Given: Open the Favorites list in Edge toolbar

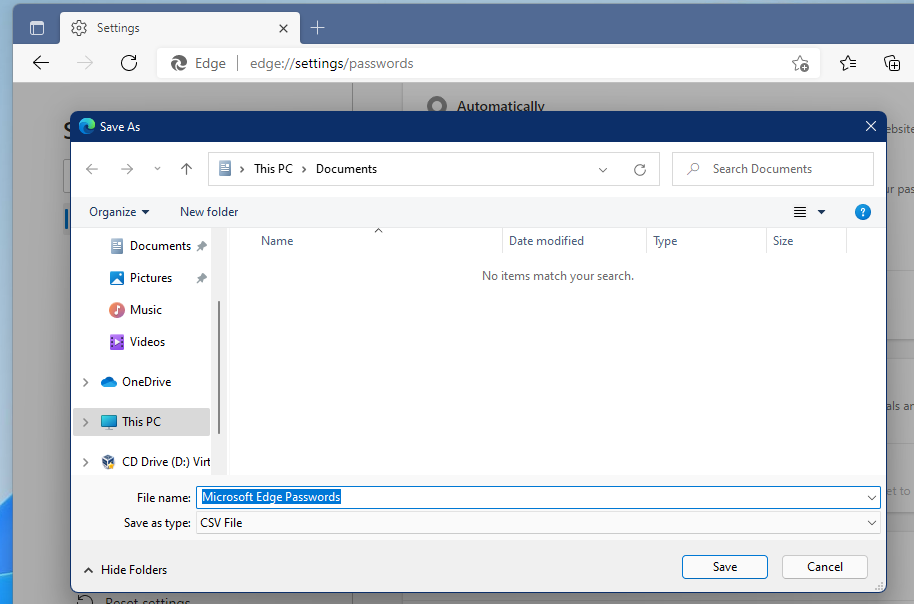Looking at the screenshot, I should pyautogui.click(x=847, y=62).
